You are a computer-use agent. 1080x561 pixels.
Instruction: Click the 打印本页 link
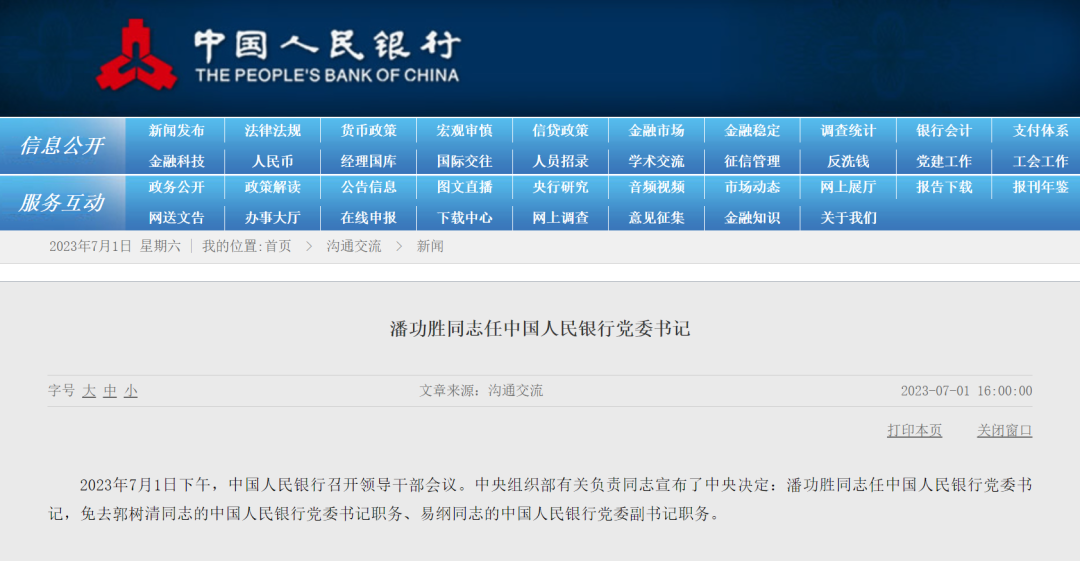pos(914,430)
